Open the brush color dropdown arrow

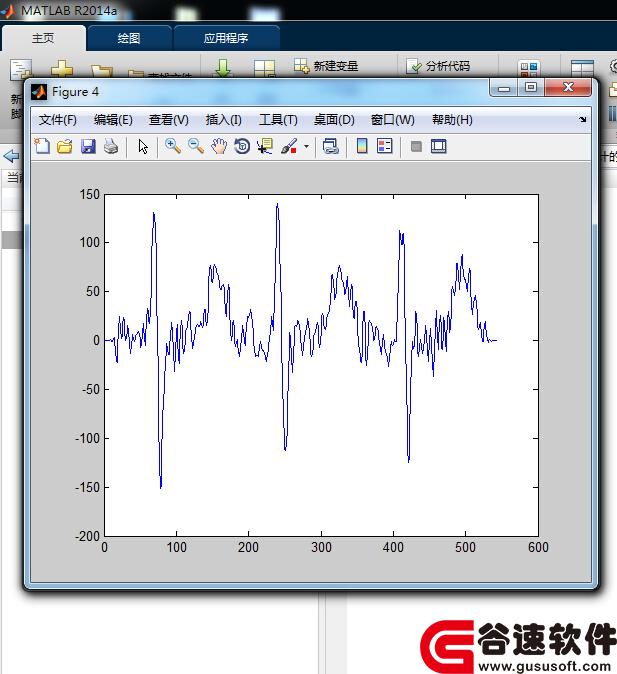pyautogui.click(x=306, y=147)
